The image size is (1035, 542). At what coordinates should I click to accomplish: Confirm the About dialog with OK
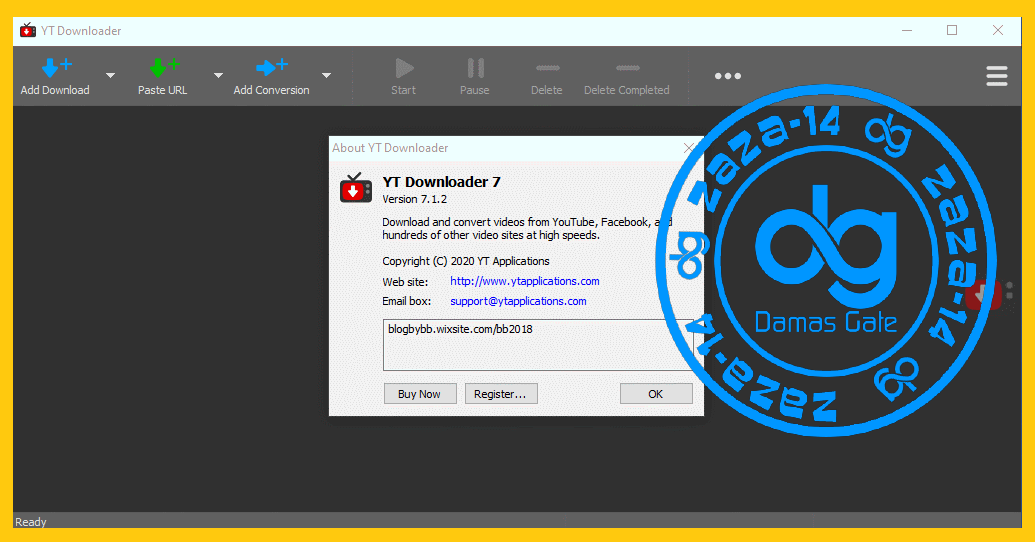[x=656, y=393]
